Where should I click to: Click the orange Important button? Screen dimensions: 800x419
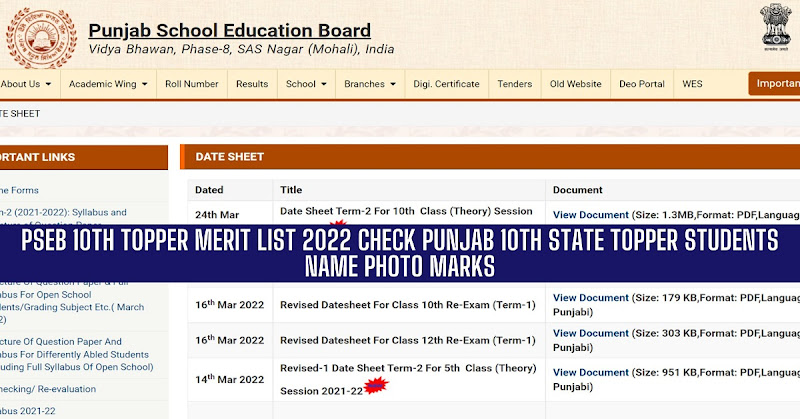[774, 84]
